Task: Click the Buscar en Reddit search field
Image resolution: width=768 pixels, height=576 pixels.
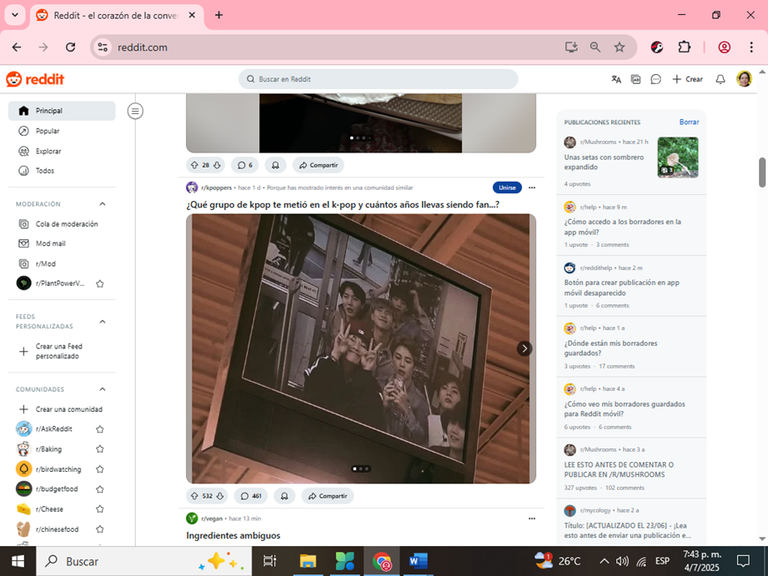Action: coord(378,79)
